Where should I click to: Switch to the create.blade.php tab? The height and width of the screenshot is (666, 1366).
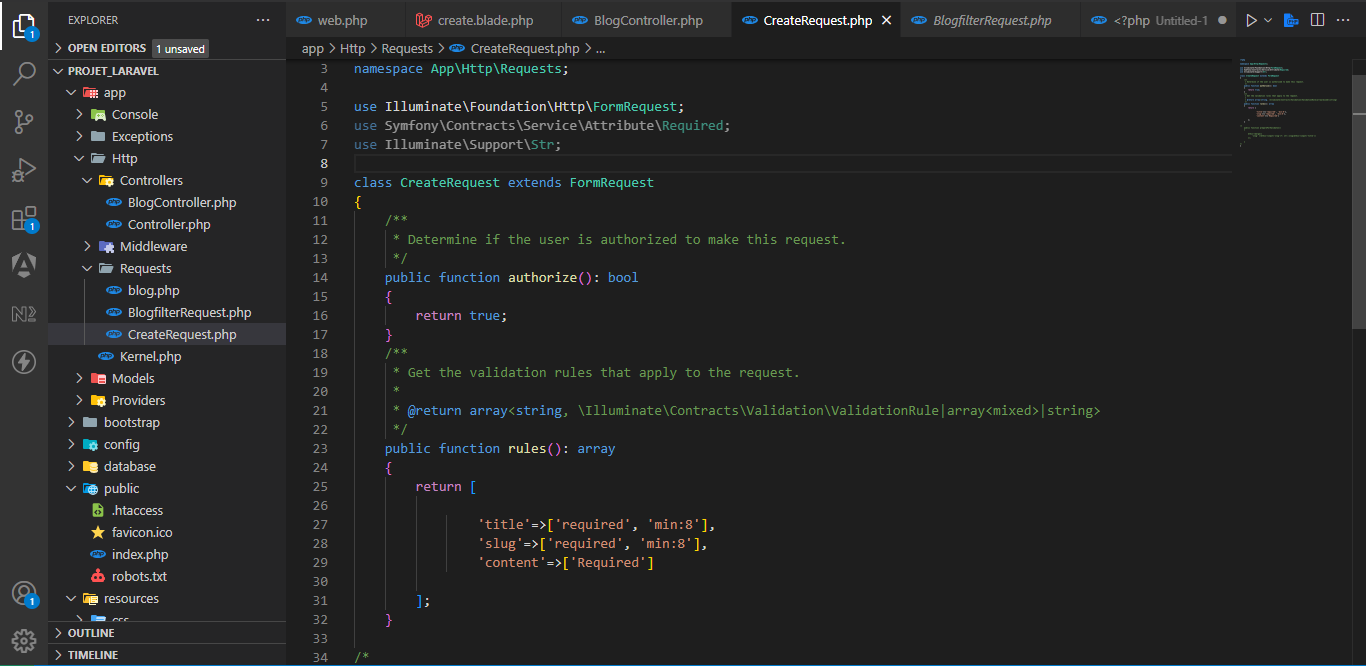coord(484,21)
